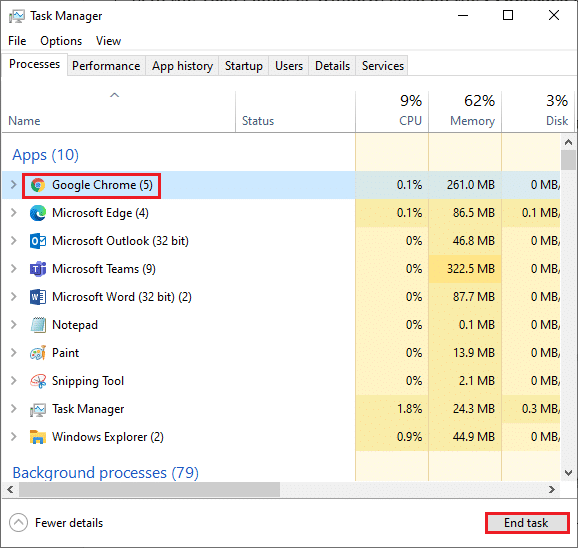
Task: Click the horizontal scrollbar right arrow
Action: (x=552, y=489)
